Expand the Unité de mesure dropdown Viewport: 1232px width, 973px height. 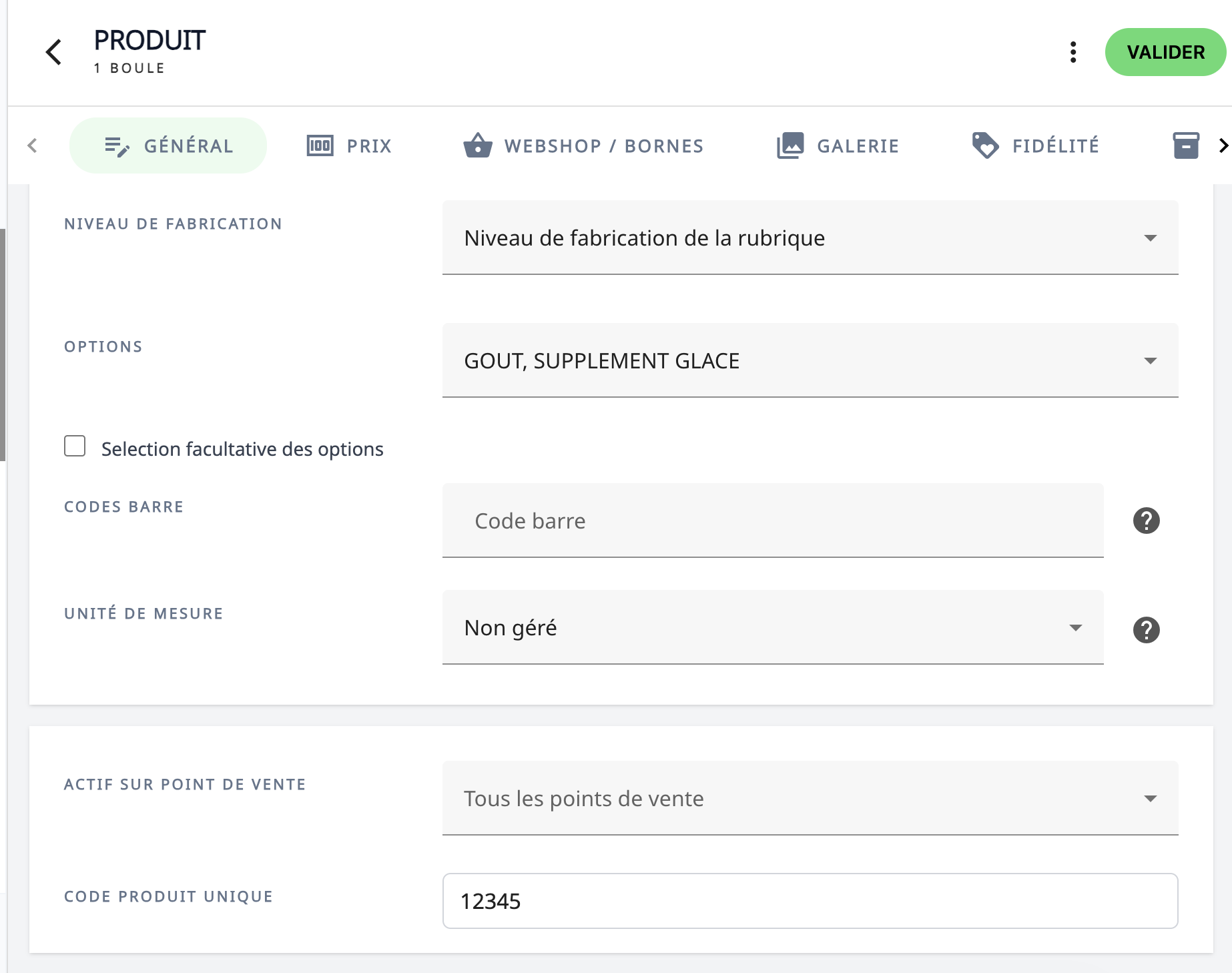(772, 628)
